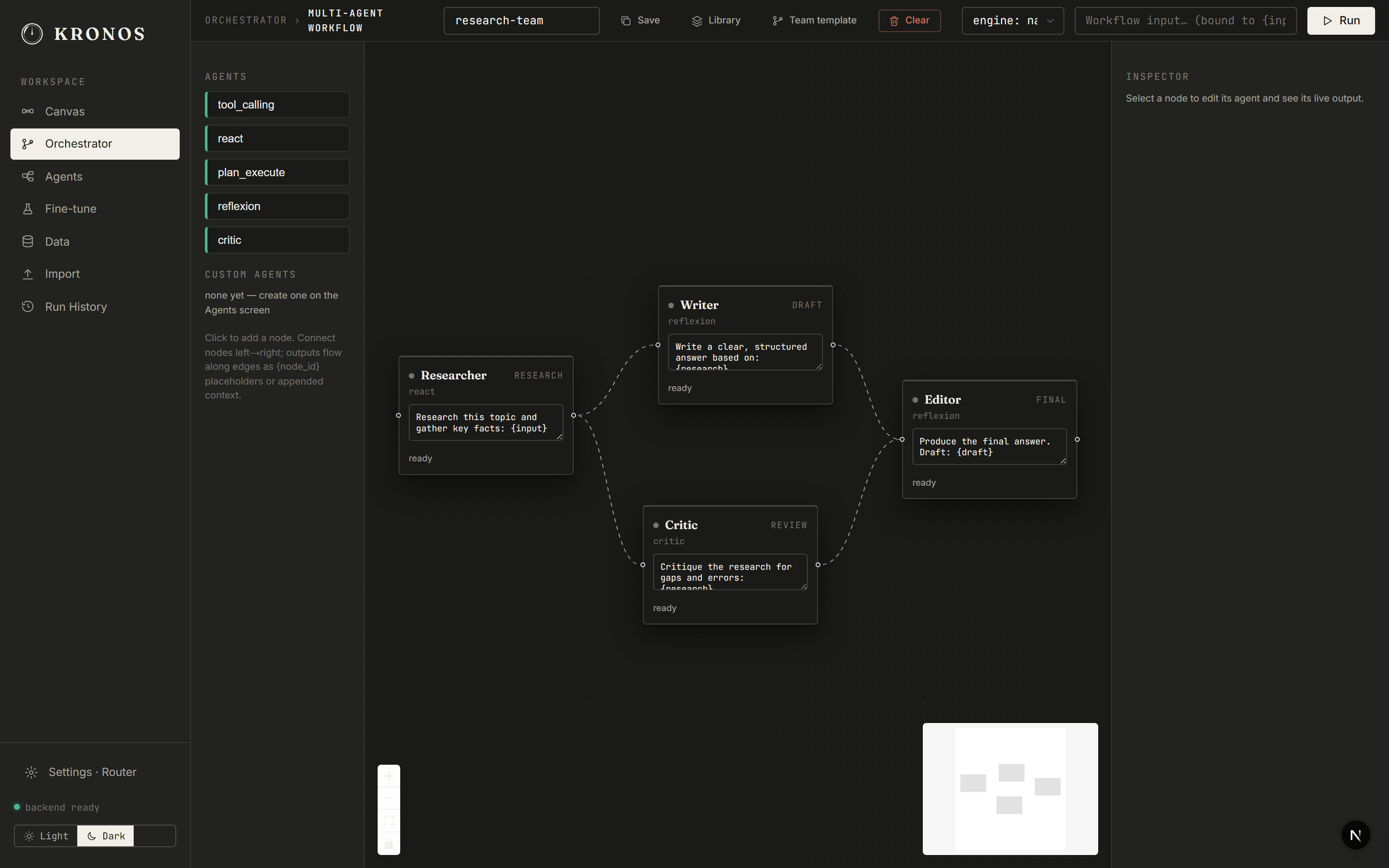This screenshot has height=868, width=1389.
Task: Save the workflow
Action: [641, 21]
